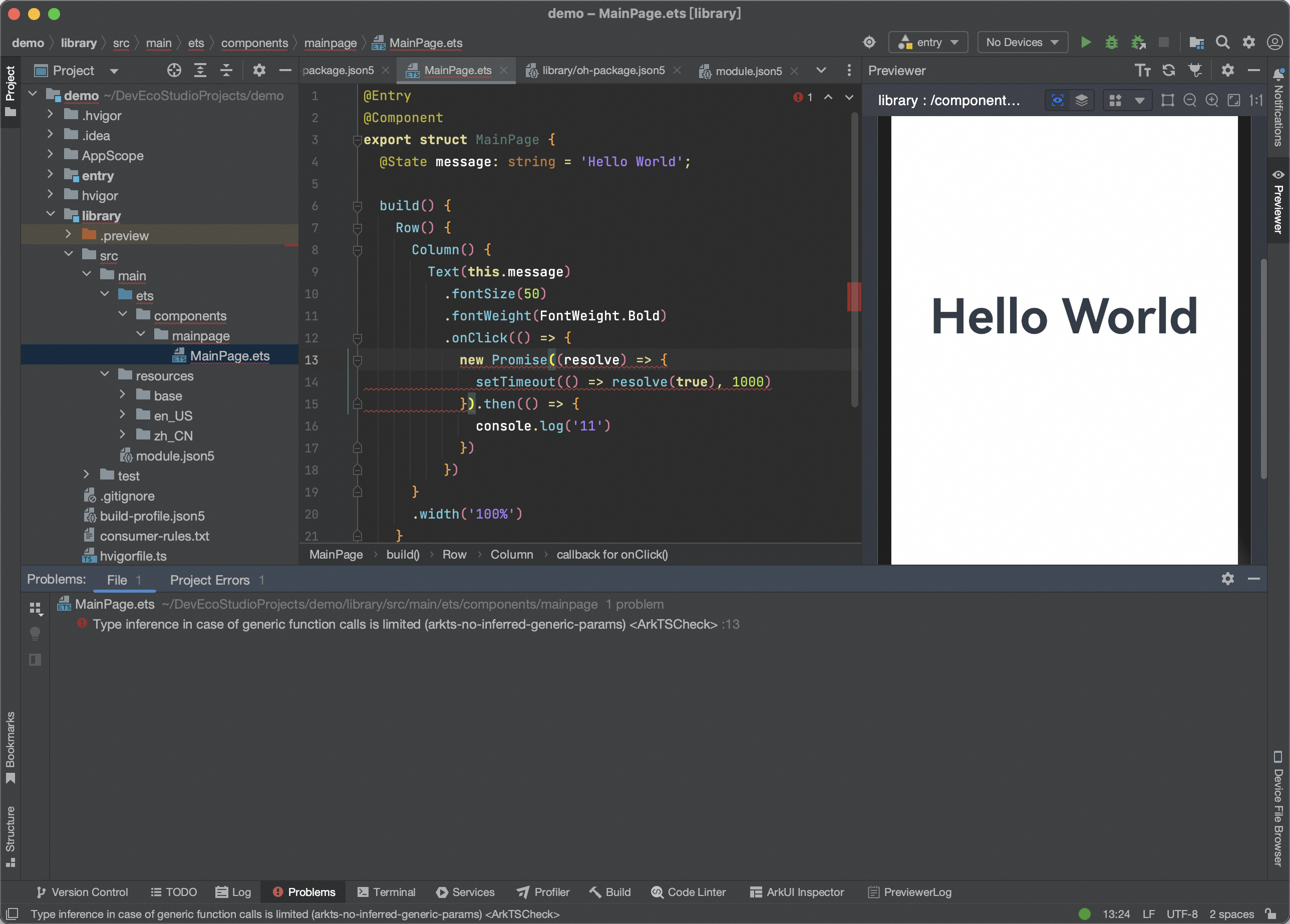Open Project Errors tab in Problems
1290x924 pixels.
pos(217,580)
